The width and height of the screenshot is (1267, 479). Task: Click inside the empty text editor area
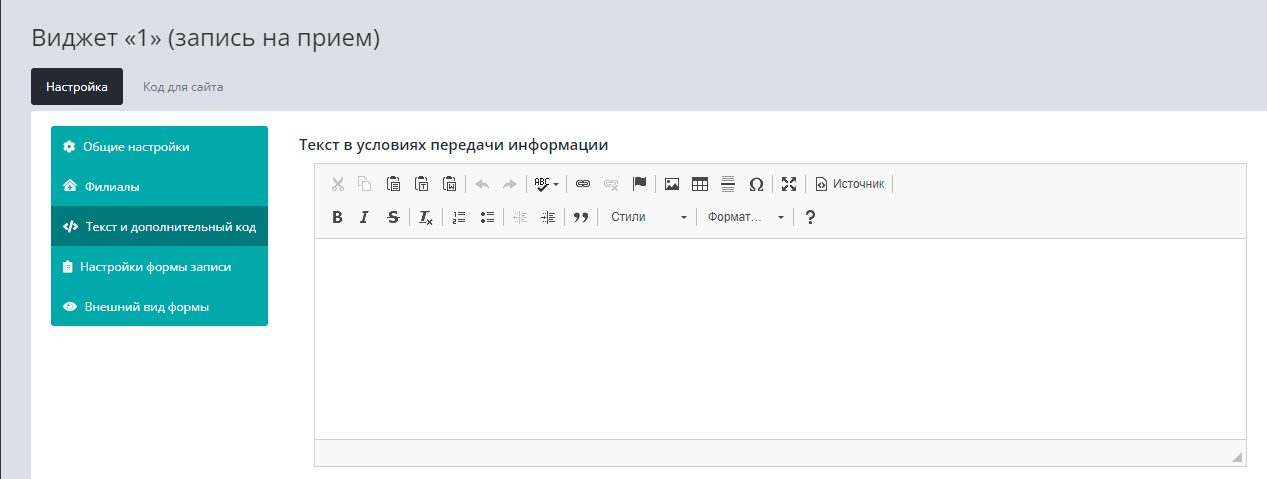(x=780, y=338)
